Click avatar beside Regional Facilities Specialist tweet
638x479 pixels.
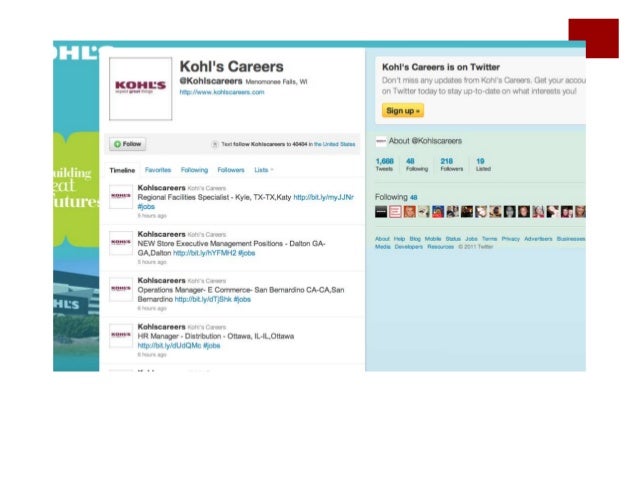pos(121,196)
